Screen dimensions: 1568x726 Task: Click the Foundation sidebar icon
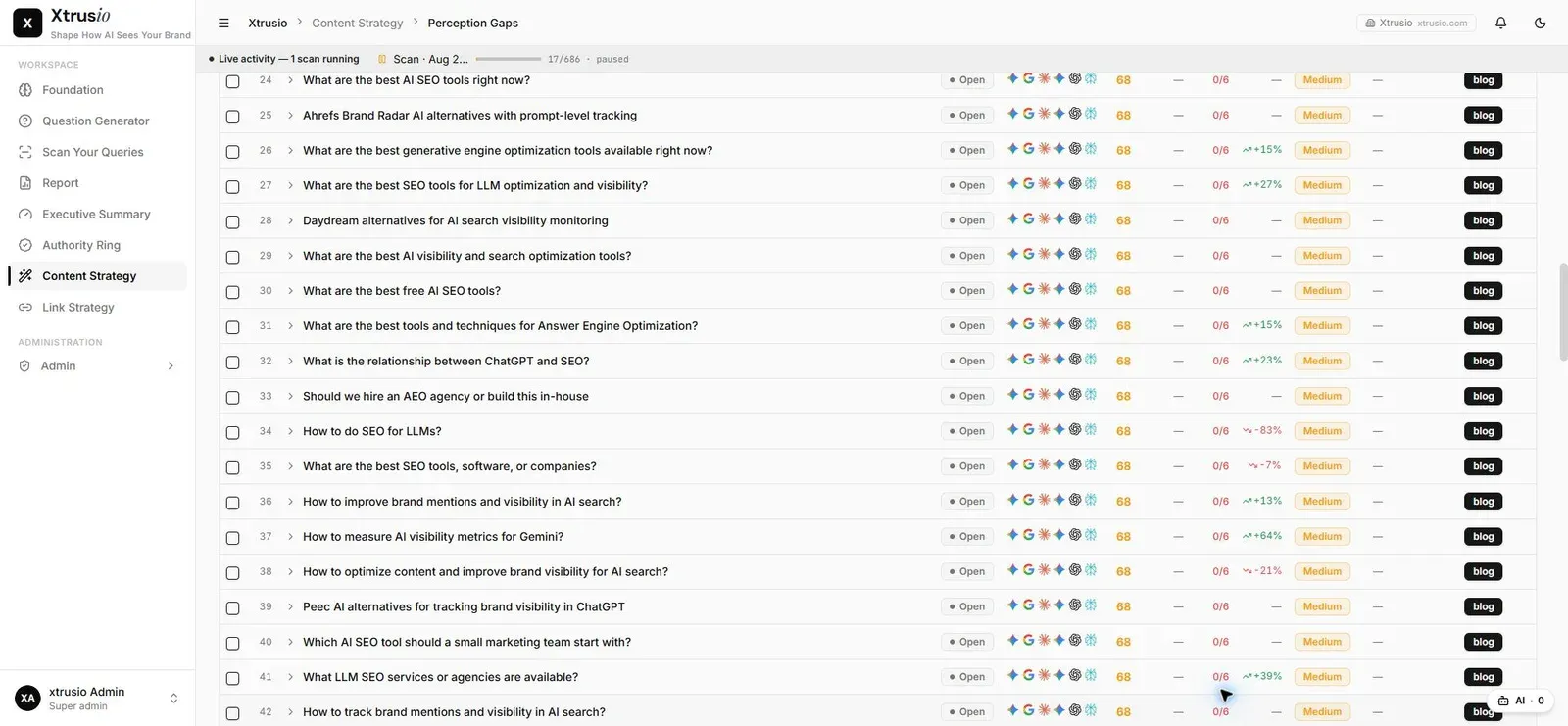pos(25,90)
